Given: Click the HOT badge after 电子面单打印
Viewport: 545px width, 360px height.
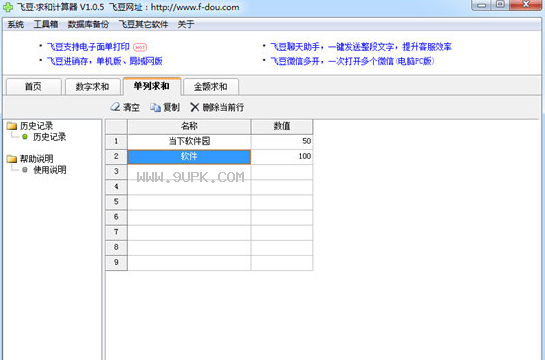Looking at the screenshot, I should (140, 47).
